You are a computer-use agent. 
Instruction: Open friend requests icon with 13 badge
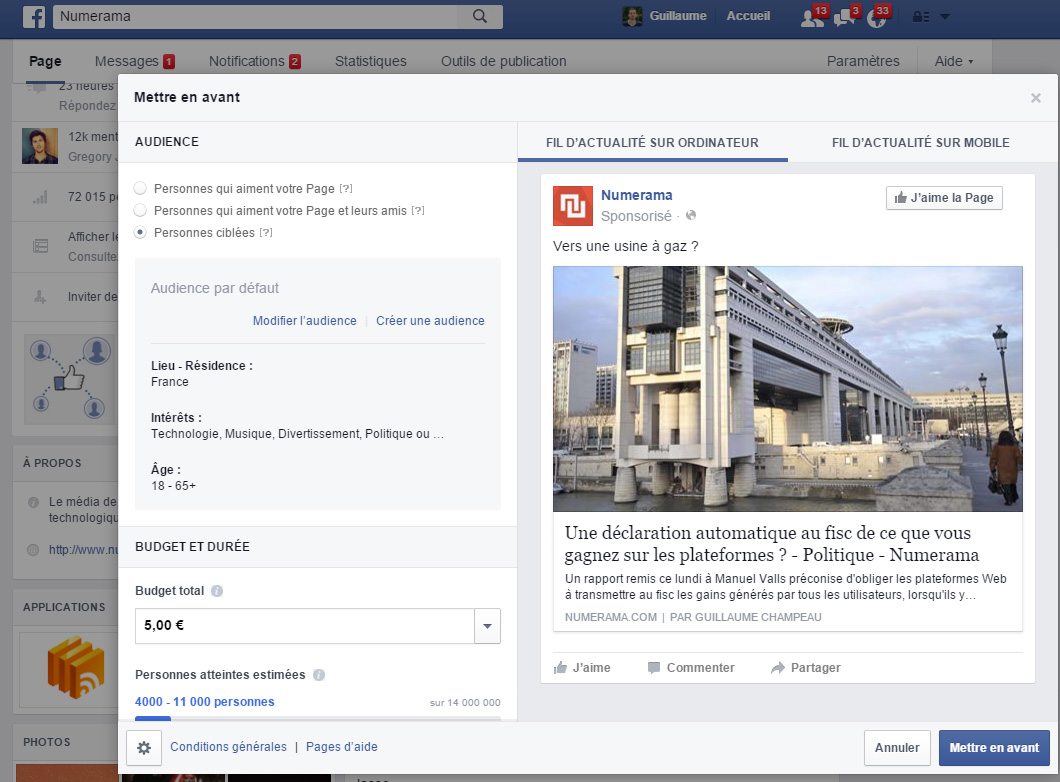coord(812,16)
